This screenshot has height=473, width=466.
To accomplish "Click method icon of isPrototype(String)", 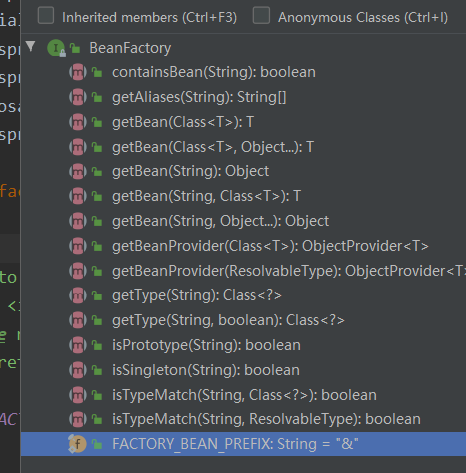I will [x=78, y=345].
